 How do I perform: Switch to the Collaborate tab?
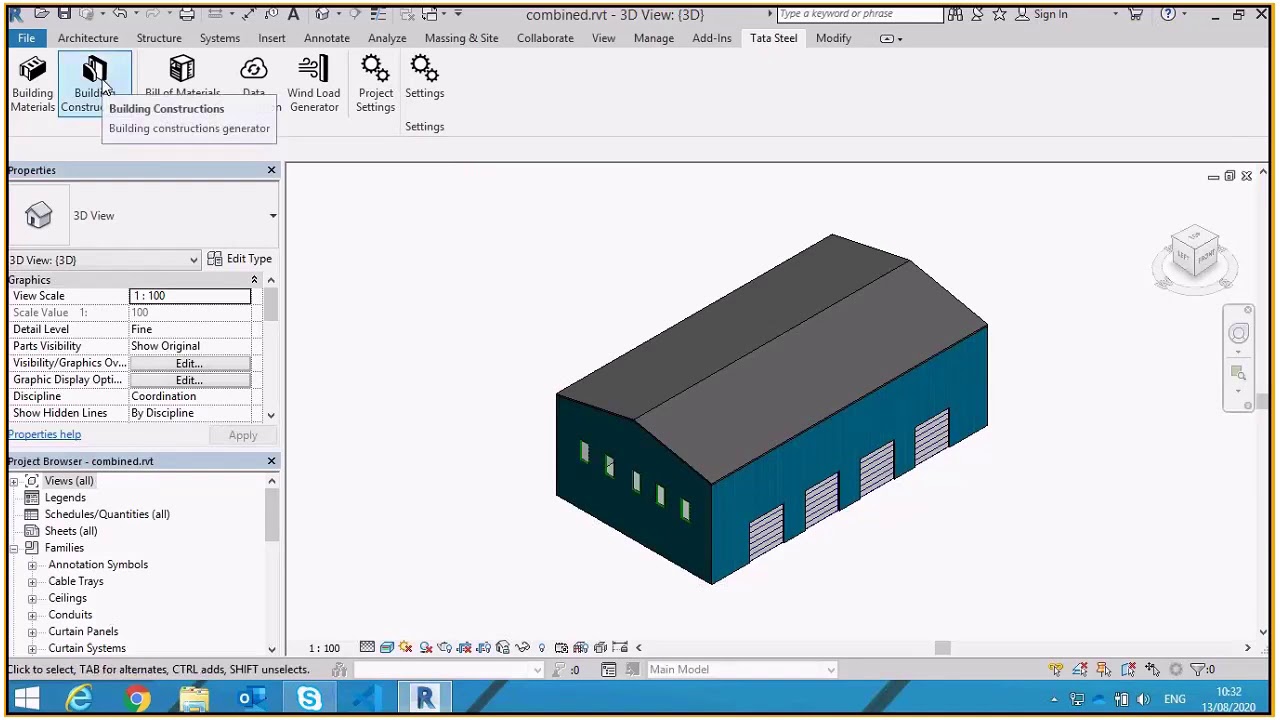(545, 38)
